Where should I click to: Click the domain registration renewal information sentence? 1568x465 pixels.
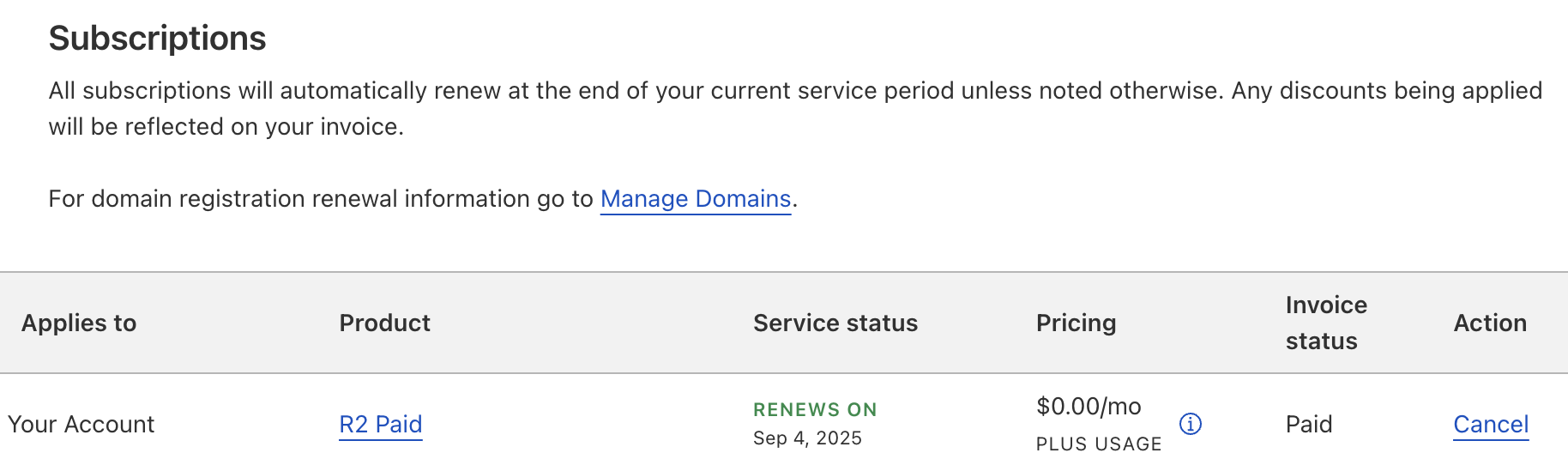pyautogui.click(x=423, y=199)
